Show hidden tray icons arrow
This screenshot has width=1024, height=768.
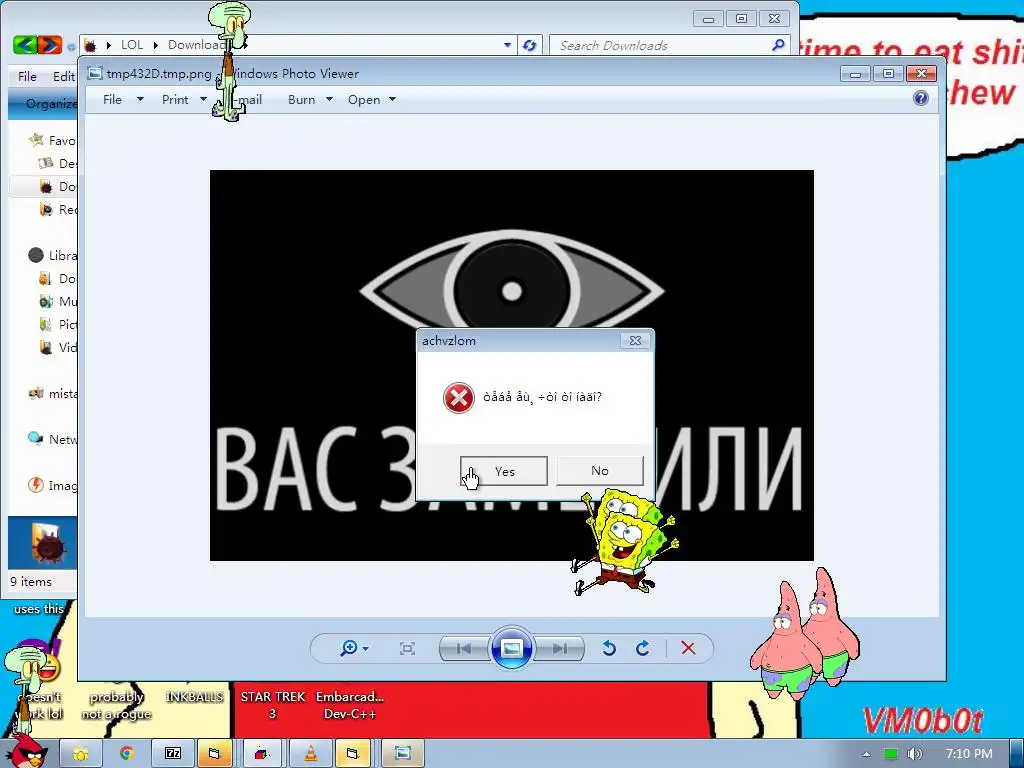(866, 754)
